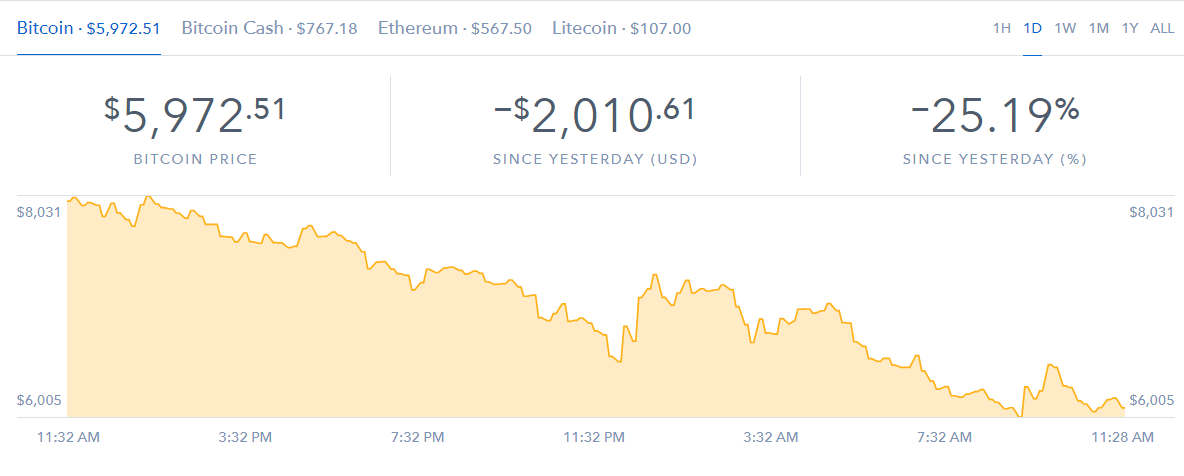
Task: Show the 1M price history
Action: click(1099, 28)
